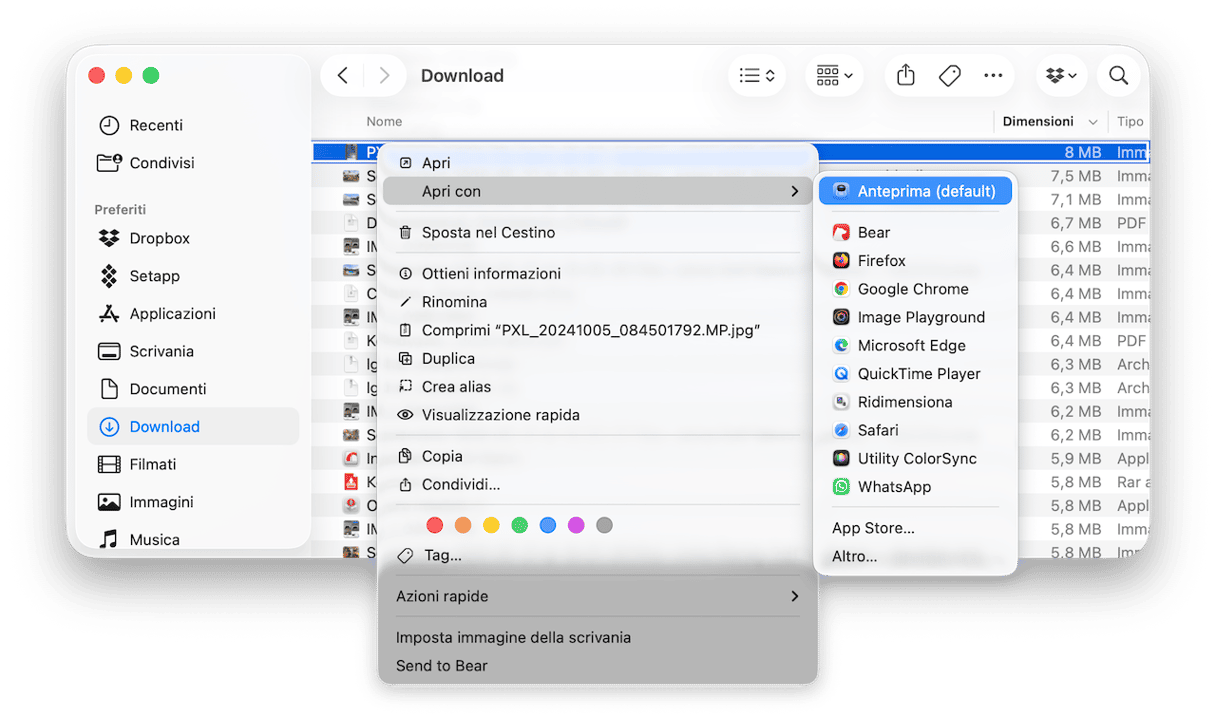Open Musica in the sidebar

click(193, 539)
